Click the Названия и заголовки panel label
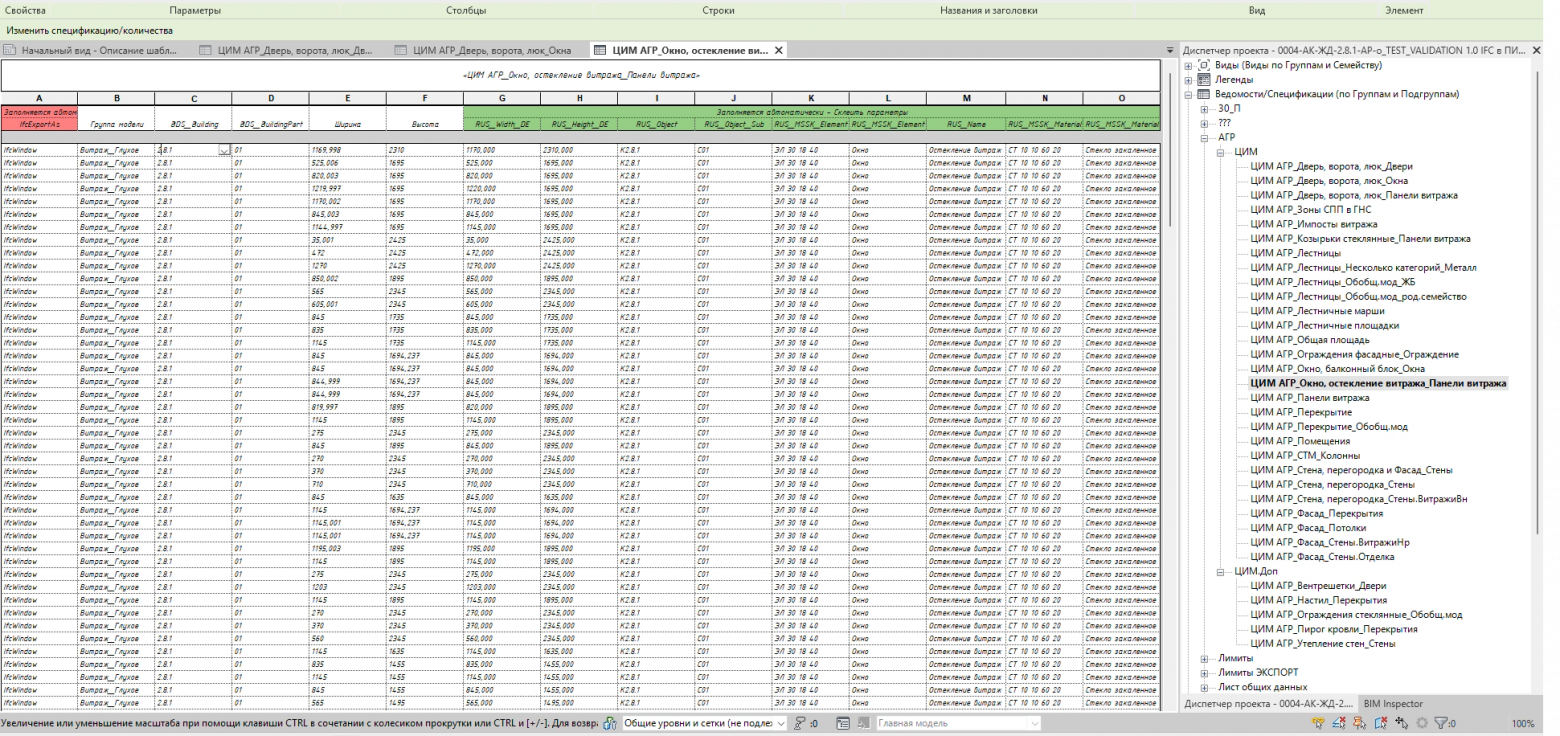This screenshot has width=1560, height=736. (988, 10)
